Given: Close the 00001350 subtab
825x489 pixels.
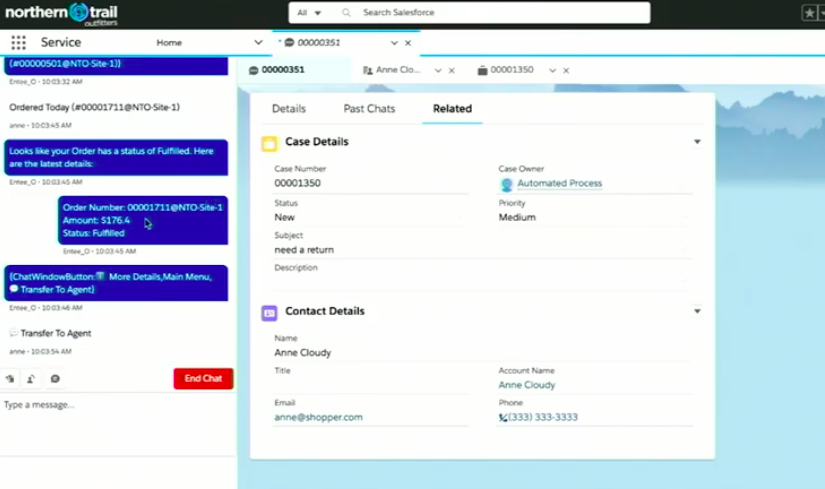Looking at the screenshot, I should pos(566,71).
